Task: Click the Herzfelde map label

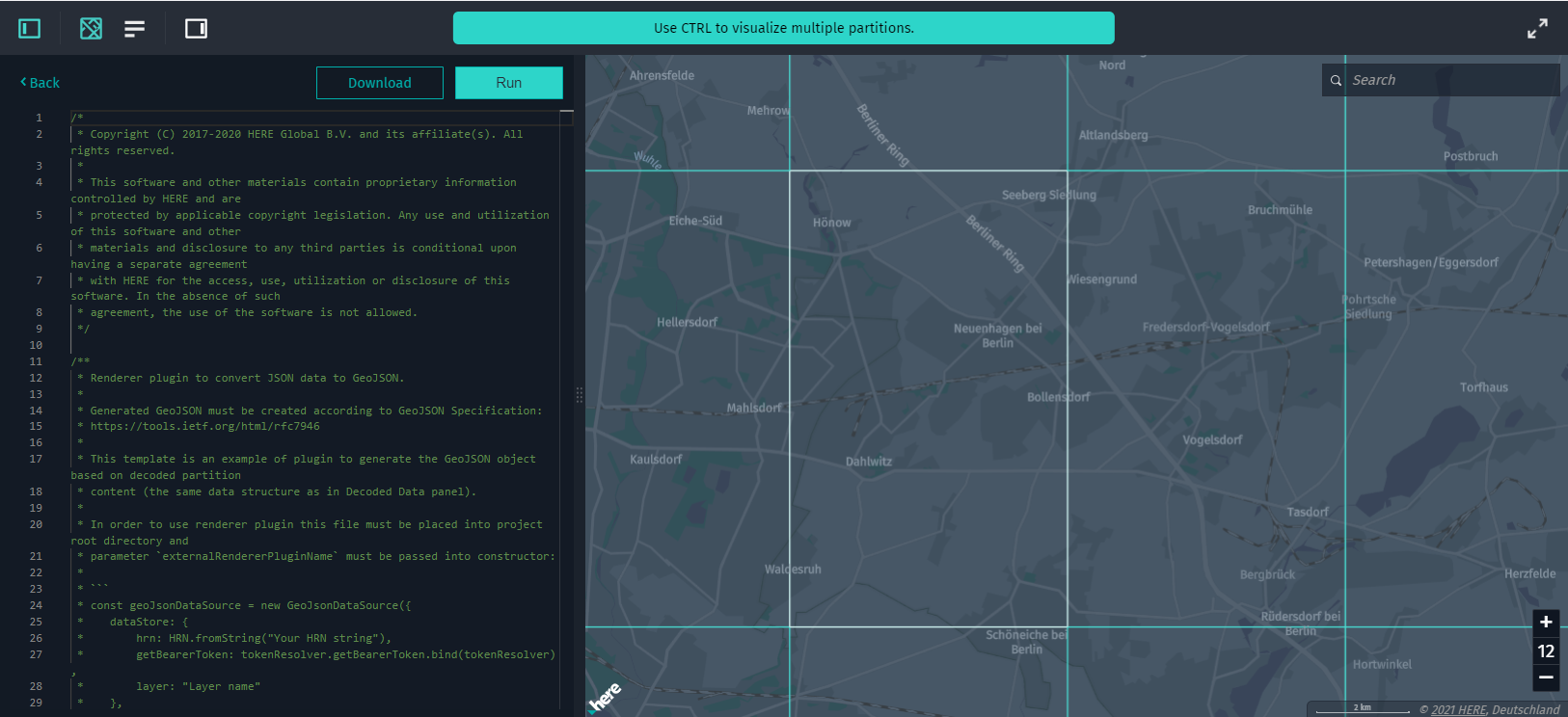Action: pyautogui.click(x=1530, y=573)
